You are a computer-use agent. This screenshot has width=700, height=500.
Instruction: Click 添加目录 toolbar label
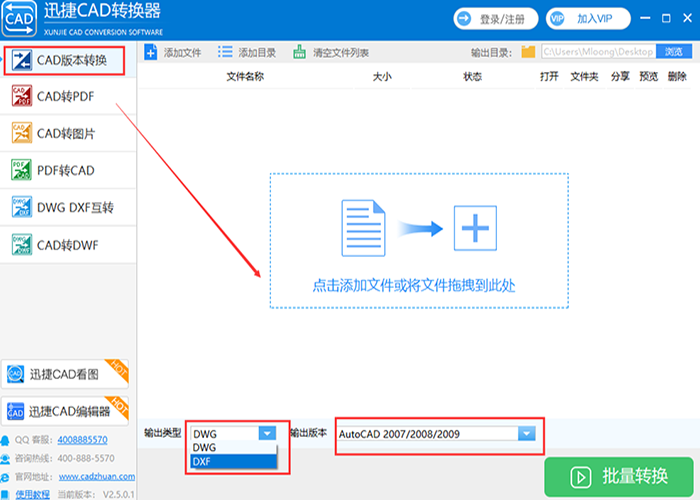(x=257, y=53)
